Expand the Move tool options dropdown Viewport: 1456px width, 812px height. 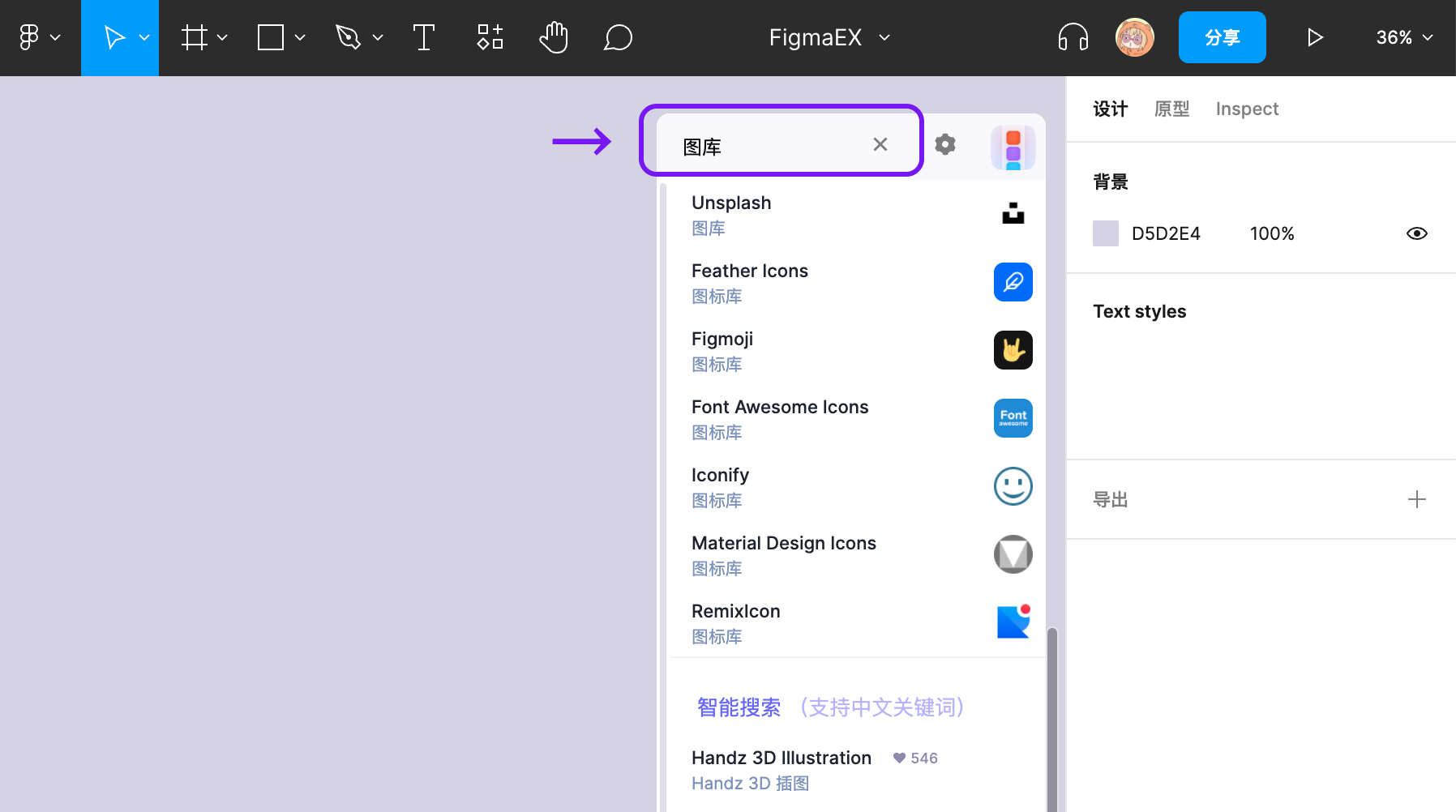point(144,37)
